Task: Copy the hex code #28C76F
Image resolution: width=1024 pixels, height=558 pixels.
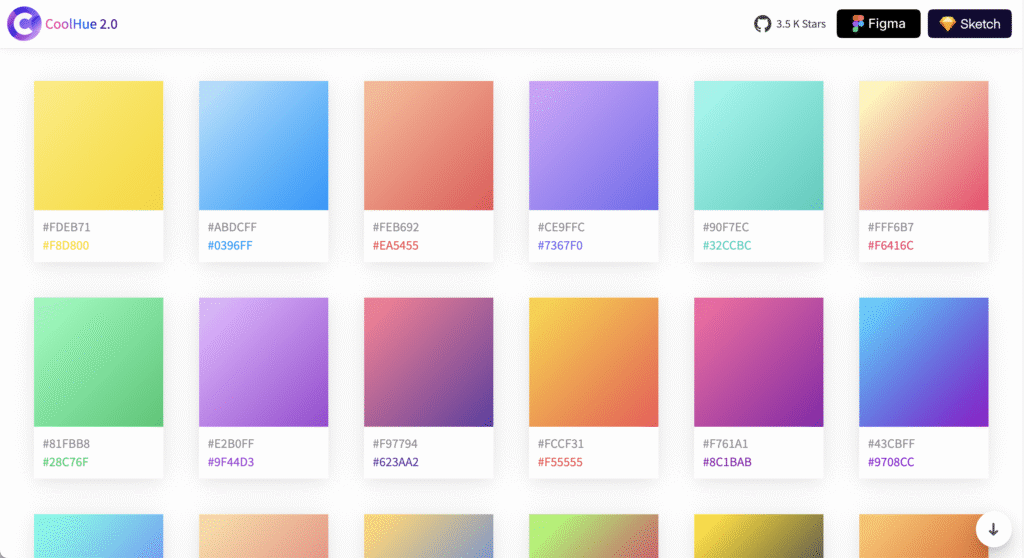Action: [x=65, y=462]
